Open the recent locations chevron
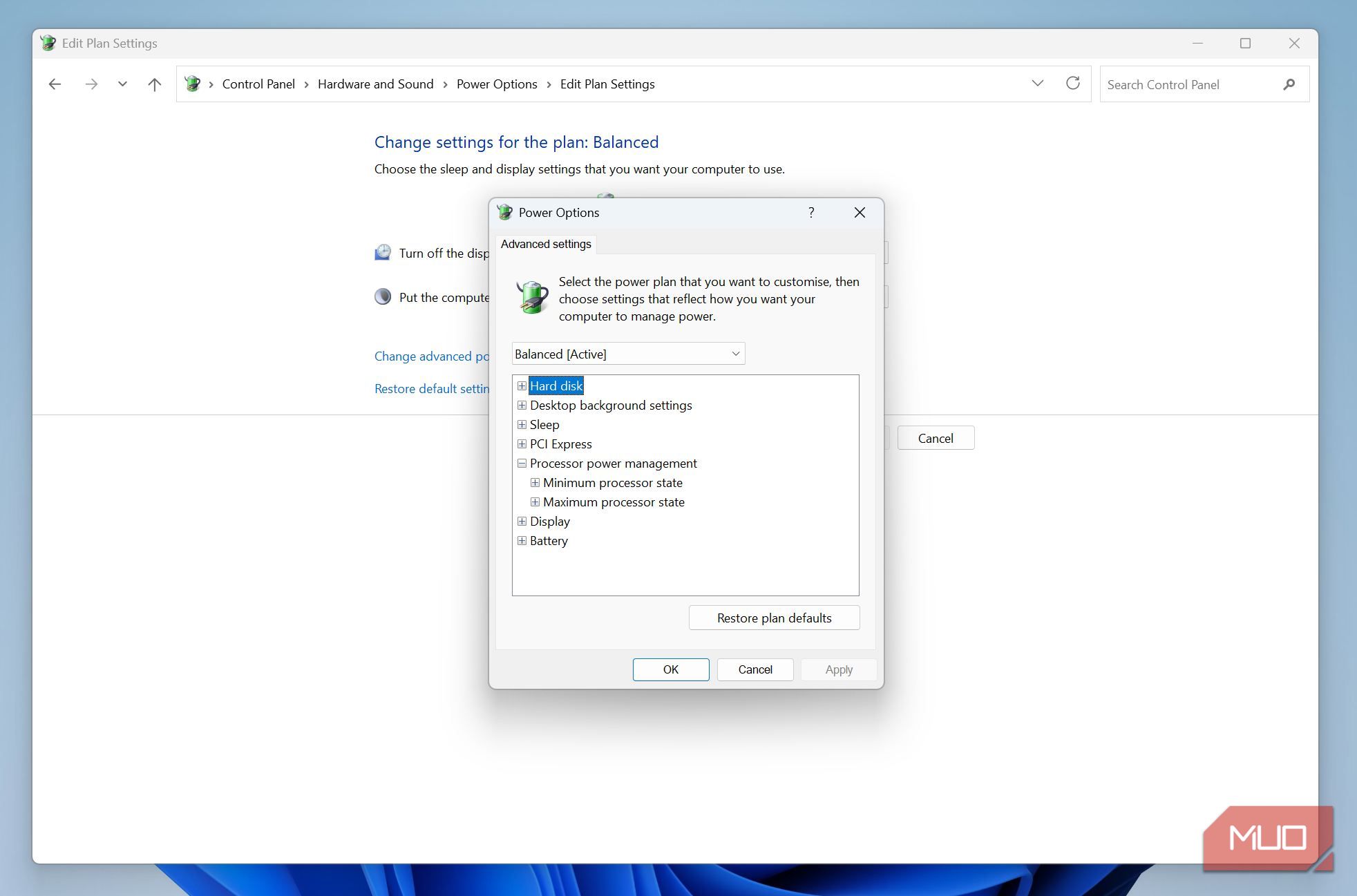 coord(122,84)
